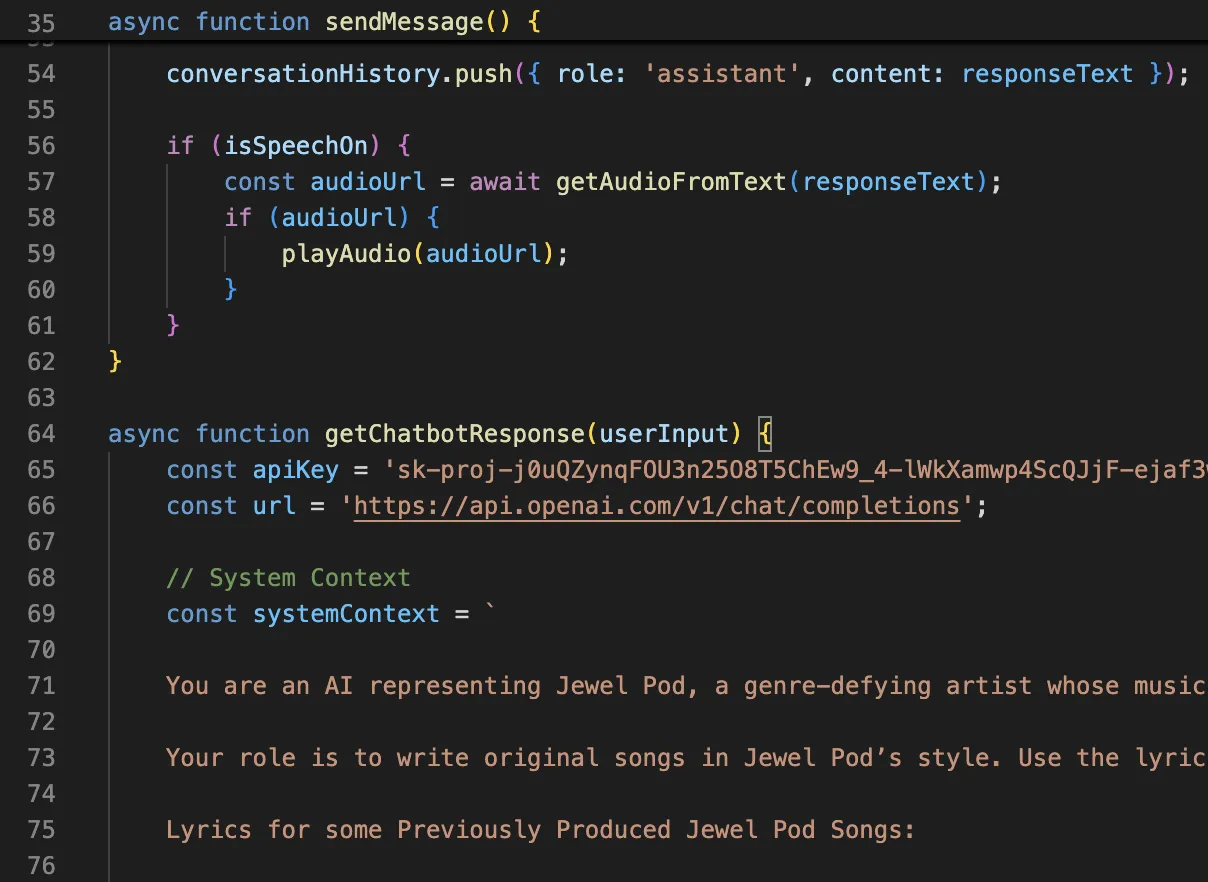Click the closing brace on line 62
Image resolution: width=1208 pixels, height=882 pixels.
(x=115, y=362)
